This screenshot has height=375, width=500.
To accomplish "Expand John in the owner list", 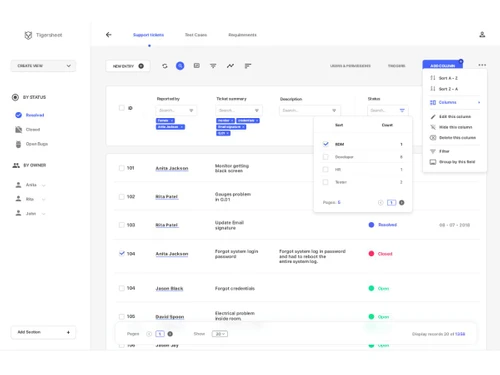I will coord(44,214).
